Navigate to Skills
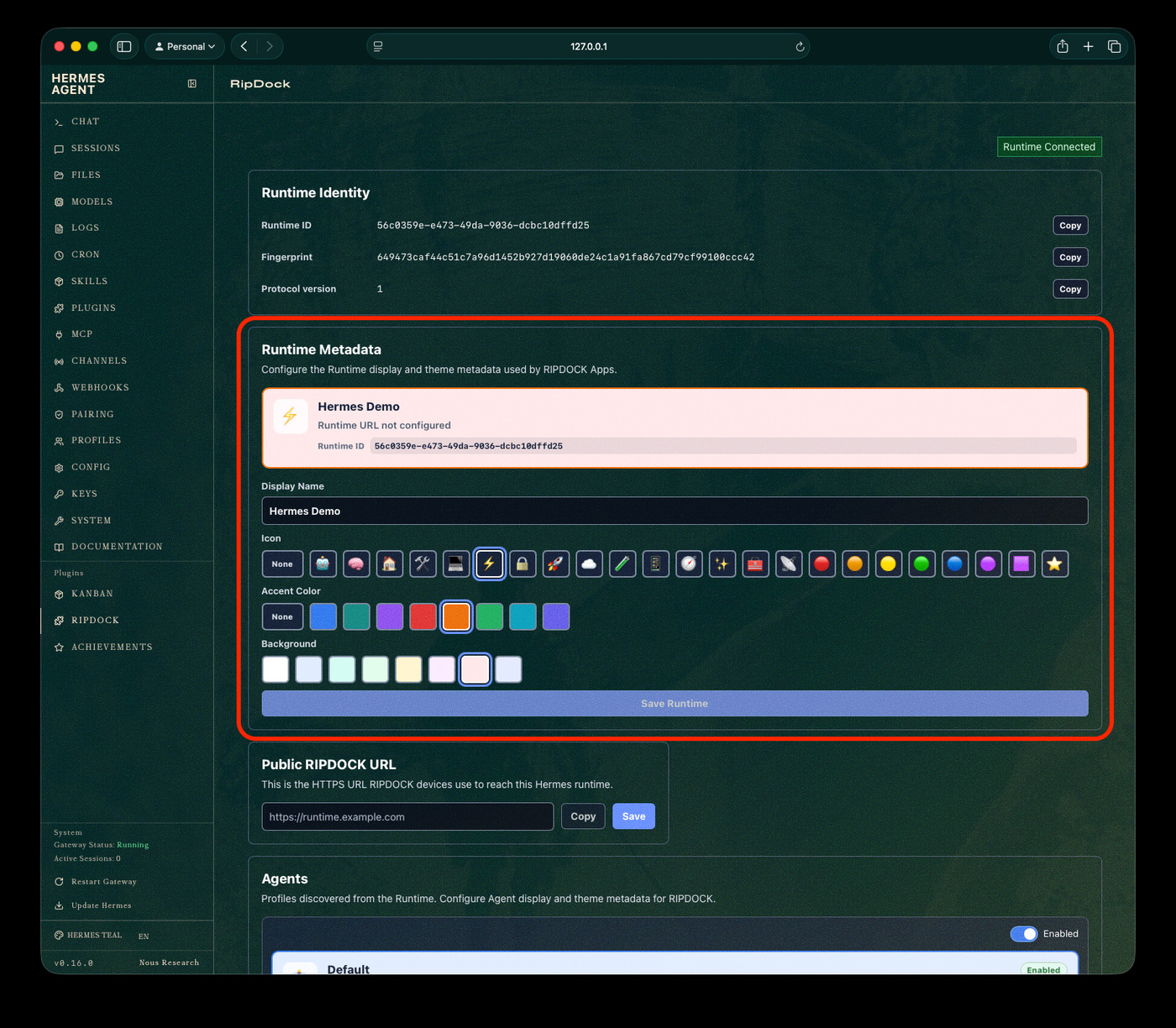1176x1028 pixels. [127, 281]
